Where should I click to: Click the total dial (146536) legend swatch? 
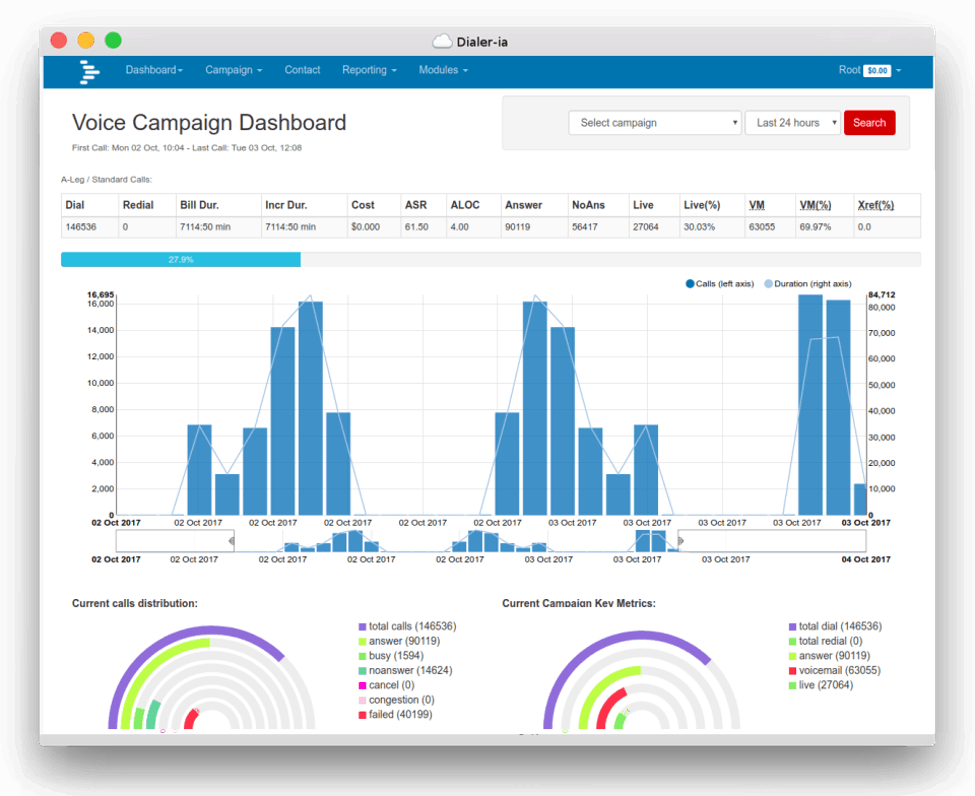click(793, 627)
